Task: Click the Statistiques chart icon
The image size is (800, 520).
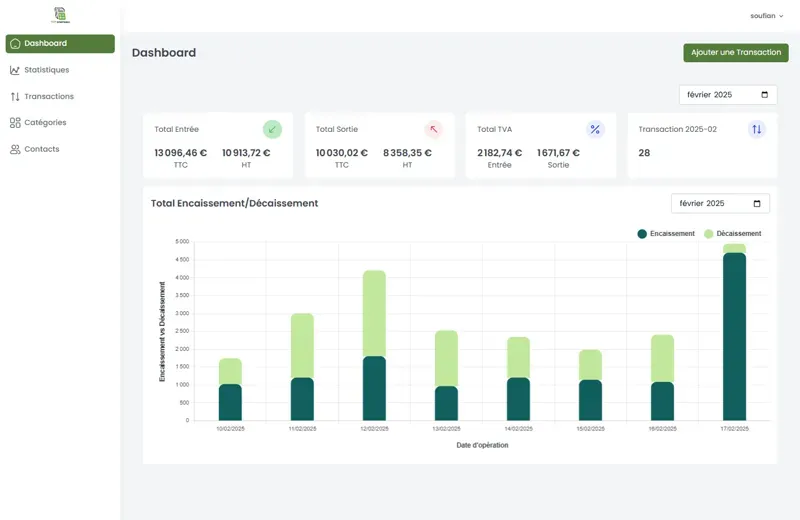Action: 15,70
